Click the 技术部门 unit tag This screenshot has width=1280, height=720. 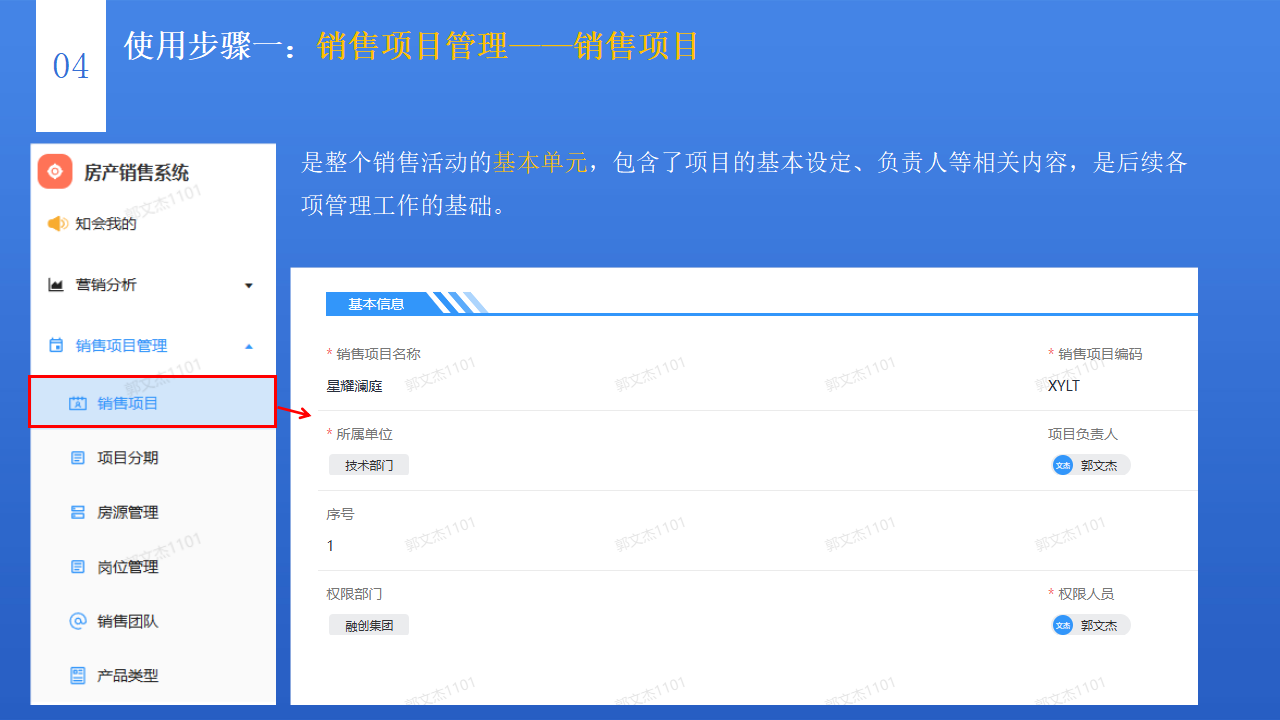click(x=368, y=464)
